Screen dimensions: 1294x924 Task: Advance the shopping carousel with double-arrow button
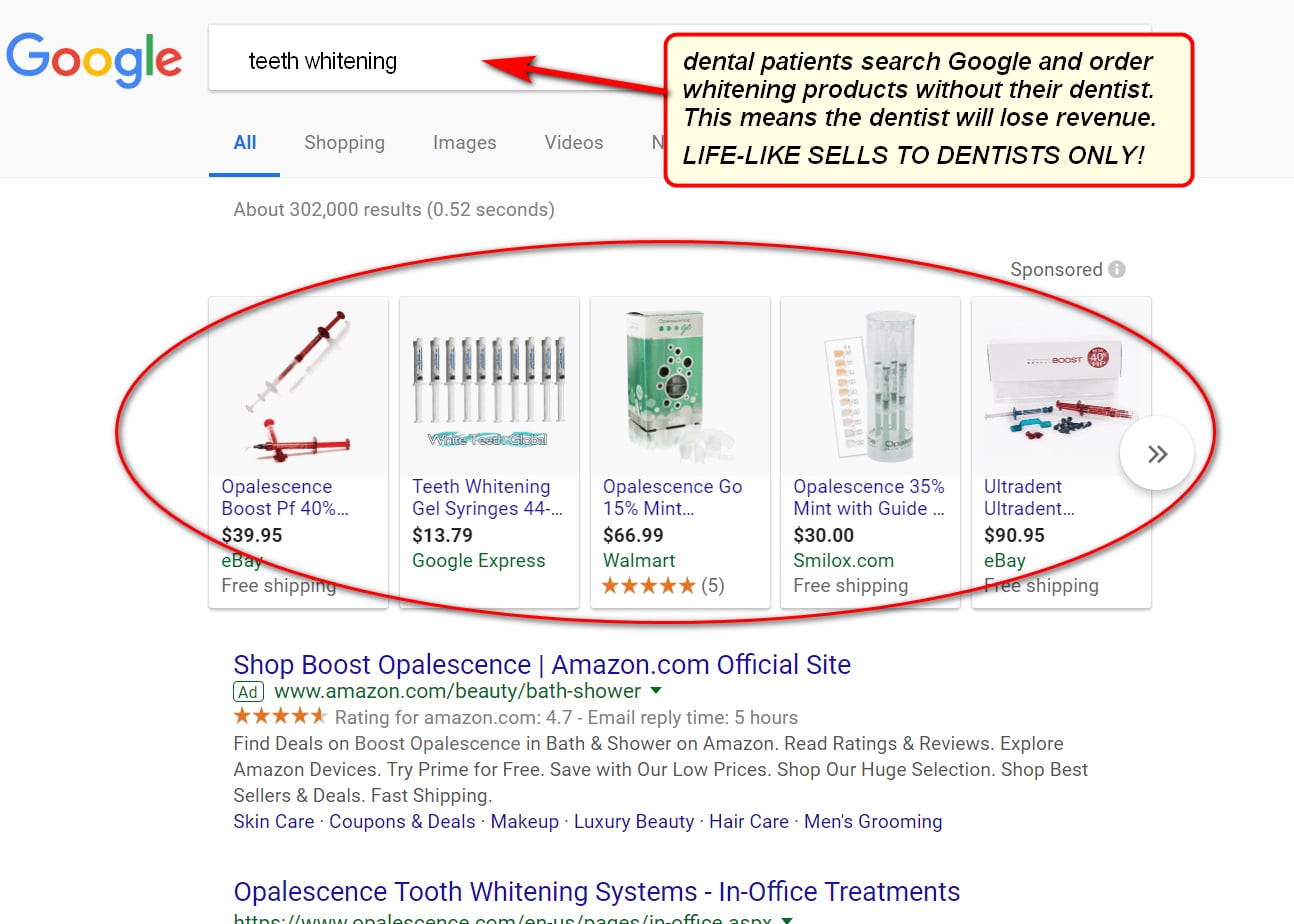pos(1157,454)
